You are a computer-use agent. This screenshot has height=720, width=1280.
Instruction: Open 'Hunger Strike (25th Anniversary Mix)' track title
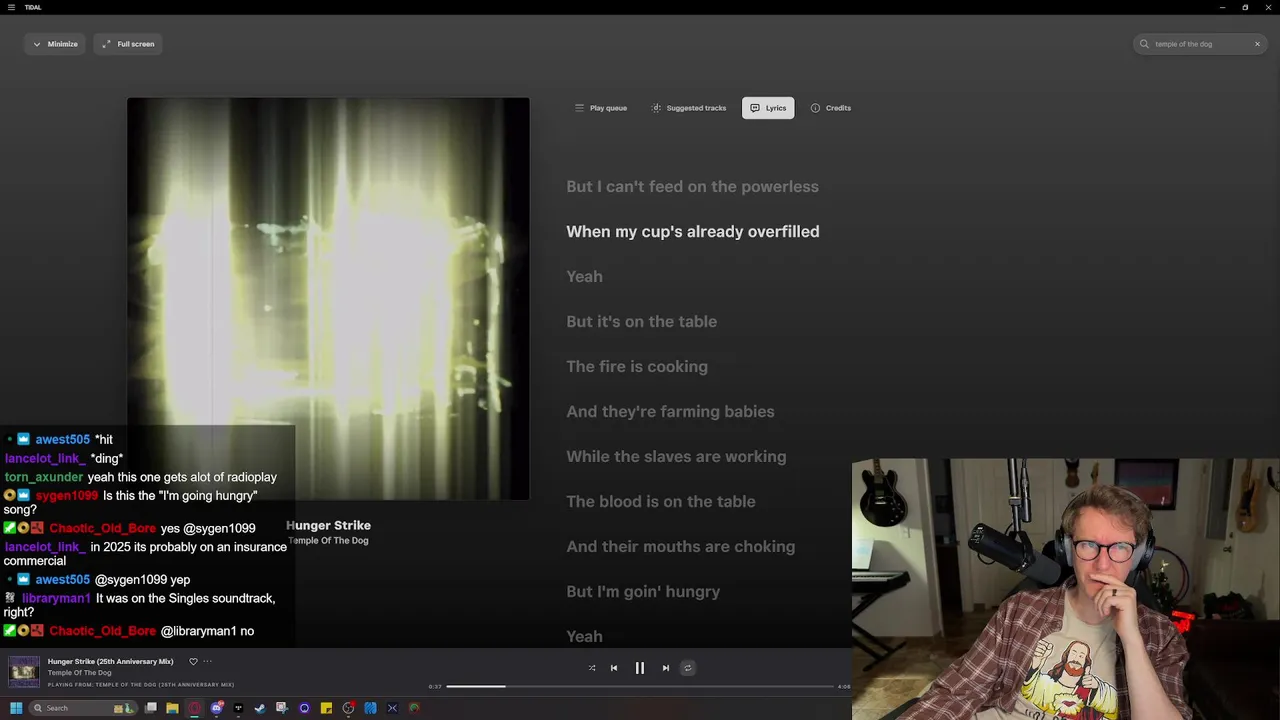tap(110, 661)
